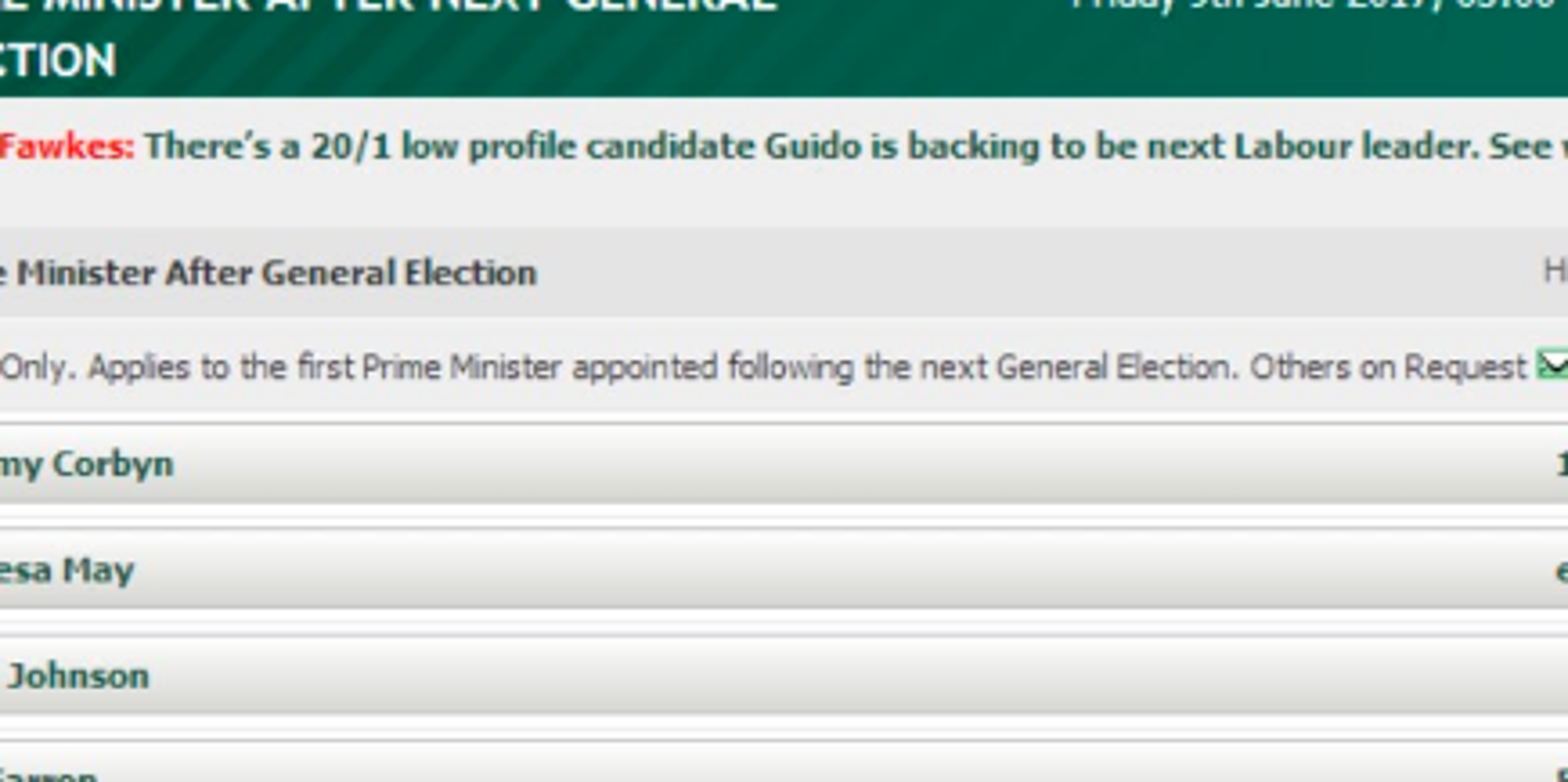Click the odds value in May's row
The height and width of the screenshot is (782, 1568).
[x=1562, y=571]
